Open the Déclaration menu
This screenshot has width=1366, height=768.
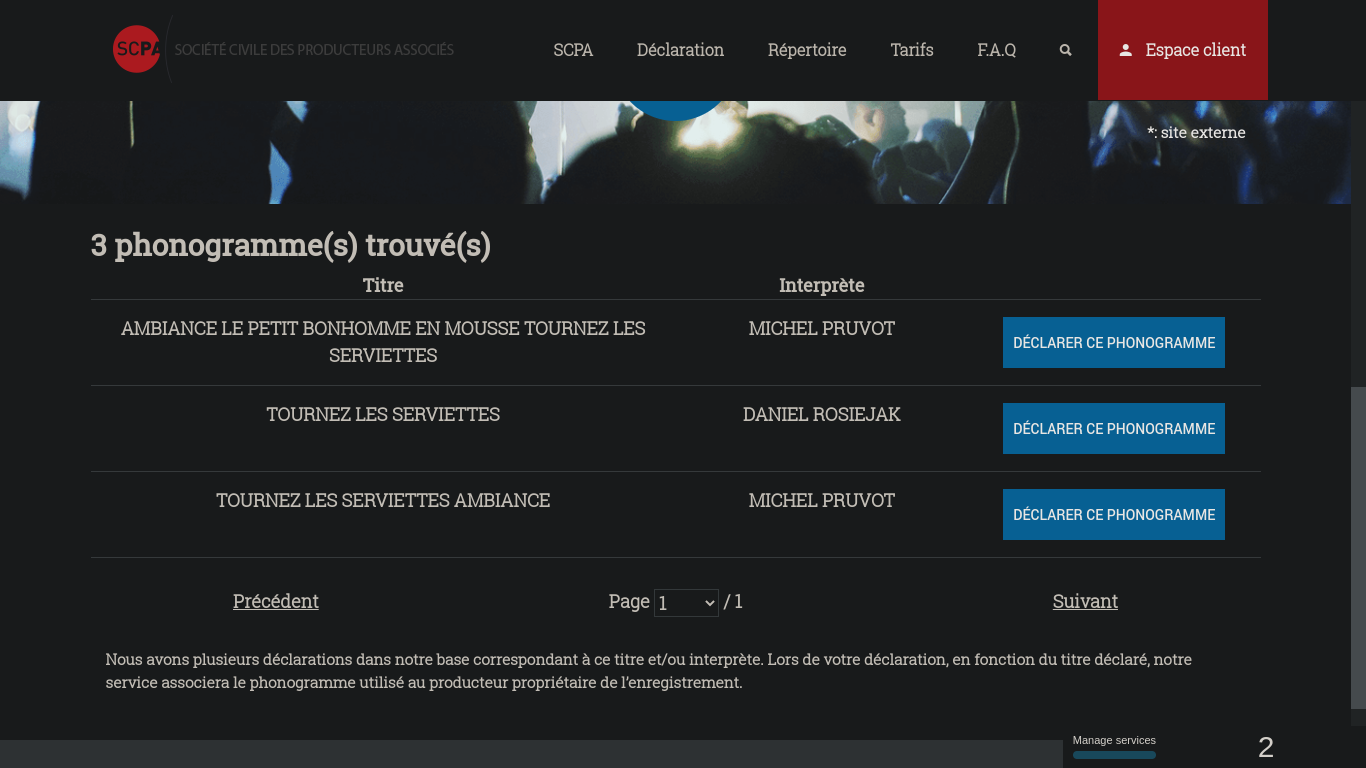click(x=680, y=50)
